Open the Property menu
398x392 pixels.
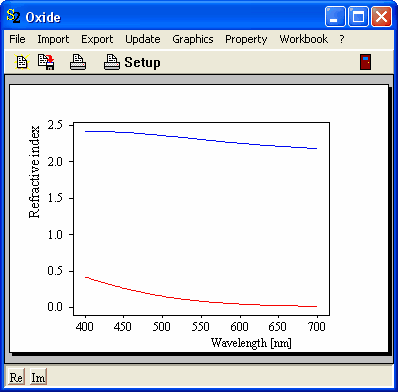(x=246, y=39)
